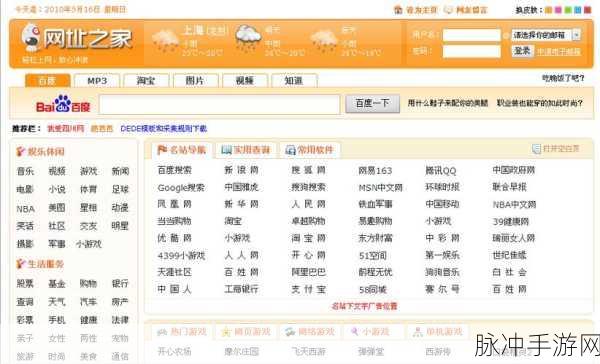Click the star icon on 网页游戏 tab
Viewport: 600px width, 364px height.
coord(227,332)
